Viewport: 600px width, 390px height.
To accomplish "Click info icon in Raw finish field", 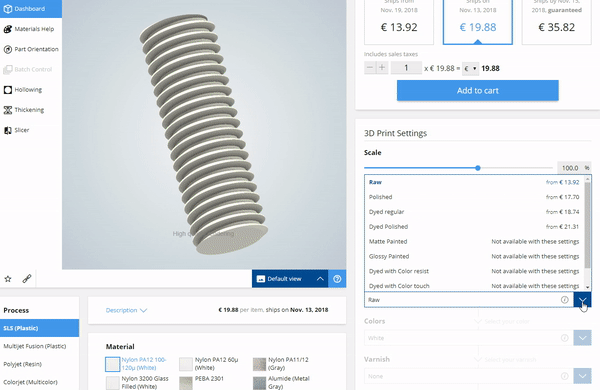I will pos(564,300).
